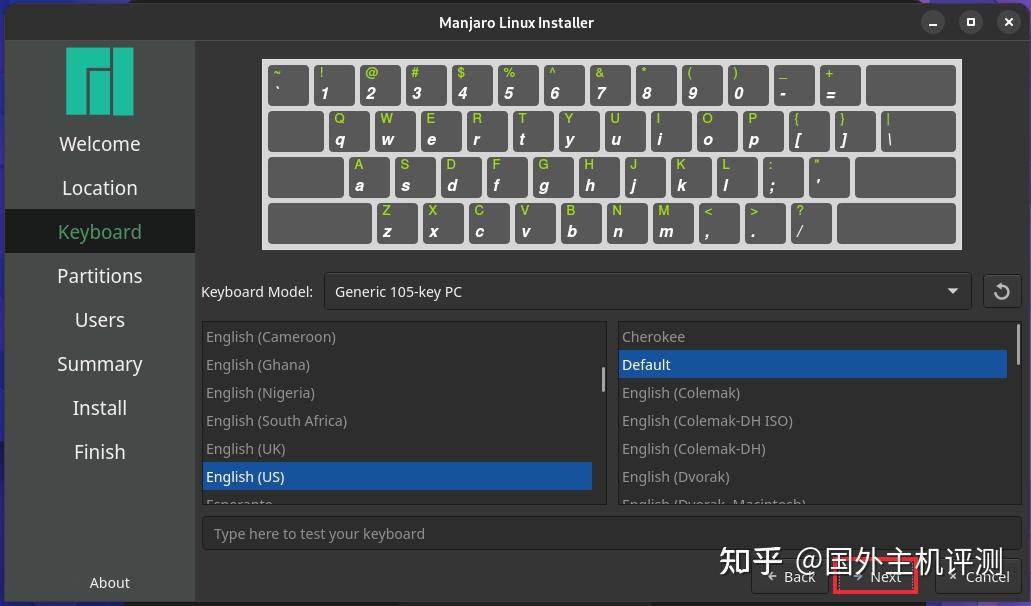
Task: Click the Next button
Action: pyautogui.click(x=874, y=576)
